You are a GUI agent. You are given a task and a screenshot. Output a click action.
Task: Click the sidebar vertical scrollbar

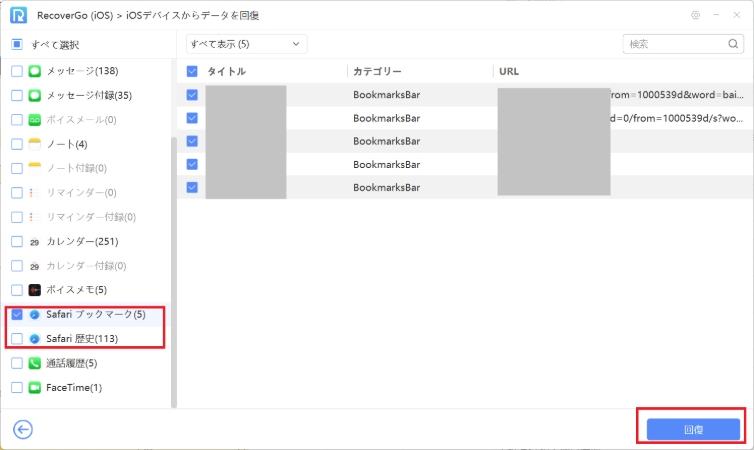pyautogui.click(x=174, y=272)
